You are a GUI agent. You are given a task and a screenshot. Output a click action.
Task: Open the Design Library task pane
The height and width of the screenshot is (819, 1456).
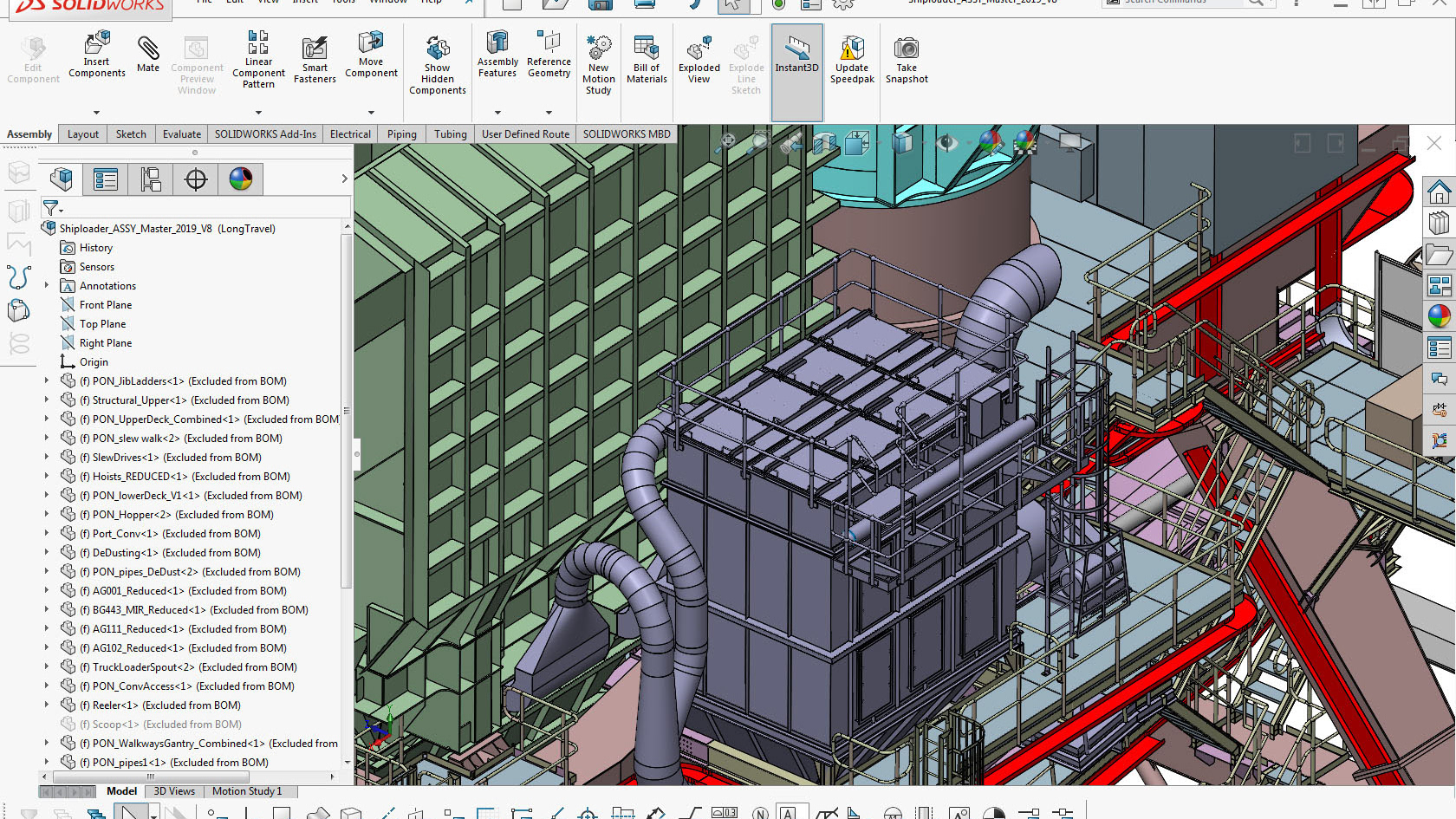(x=1440, y=223)
